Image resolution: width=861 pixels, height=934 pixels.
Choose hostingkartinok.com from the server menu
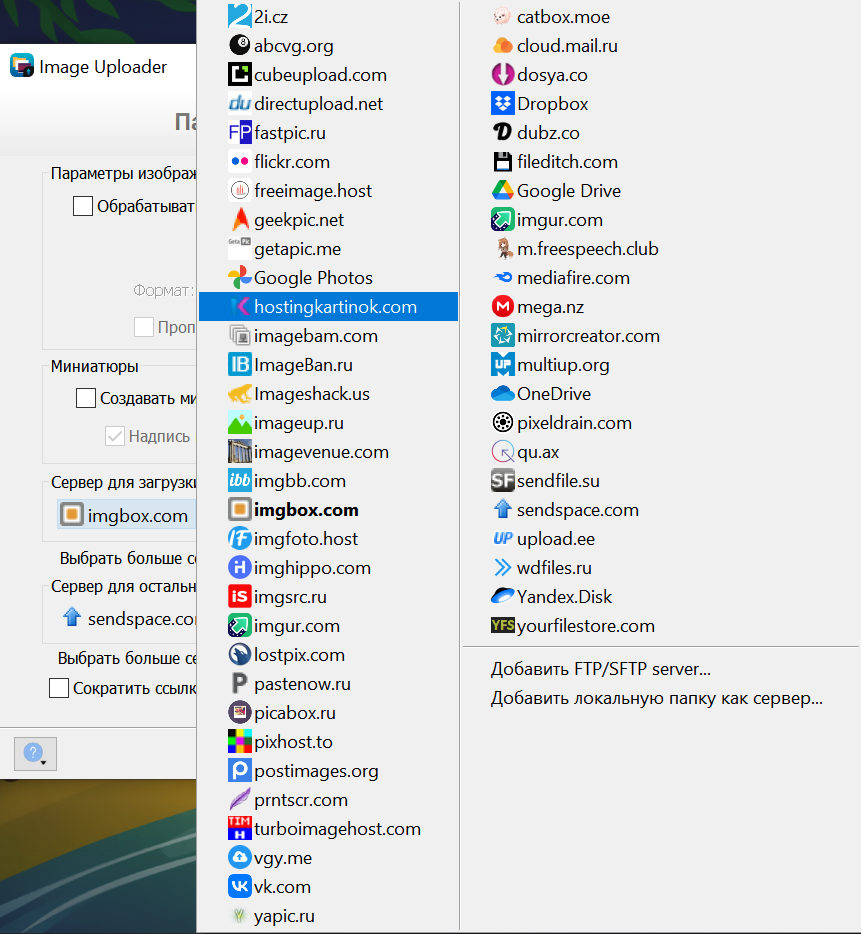[328, 307]
